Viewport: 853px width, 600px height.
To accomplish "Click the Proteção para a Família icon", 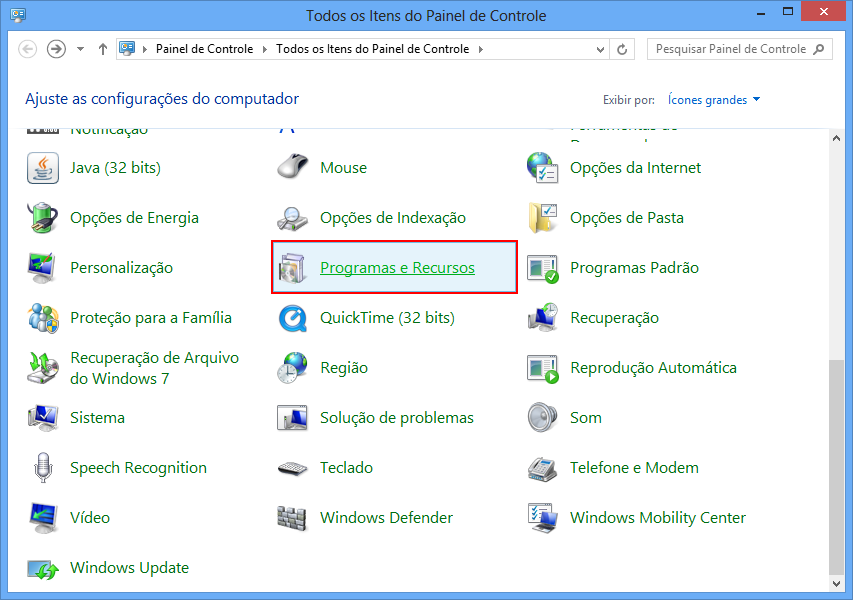I will (x=43, y=318).
